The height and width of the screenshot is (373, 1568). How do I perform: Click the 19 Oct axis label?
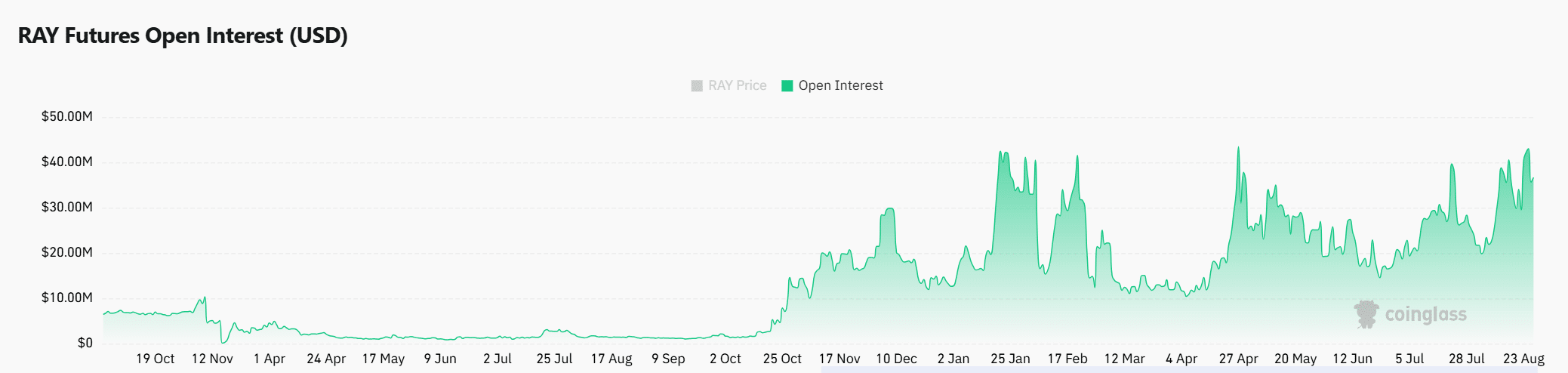[x=155, y=359]
